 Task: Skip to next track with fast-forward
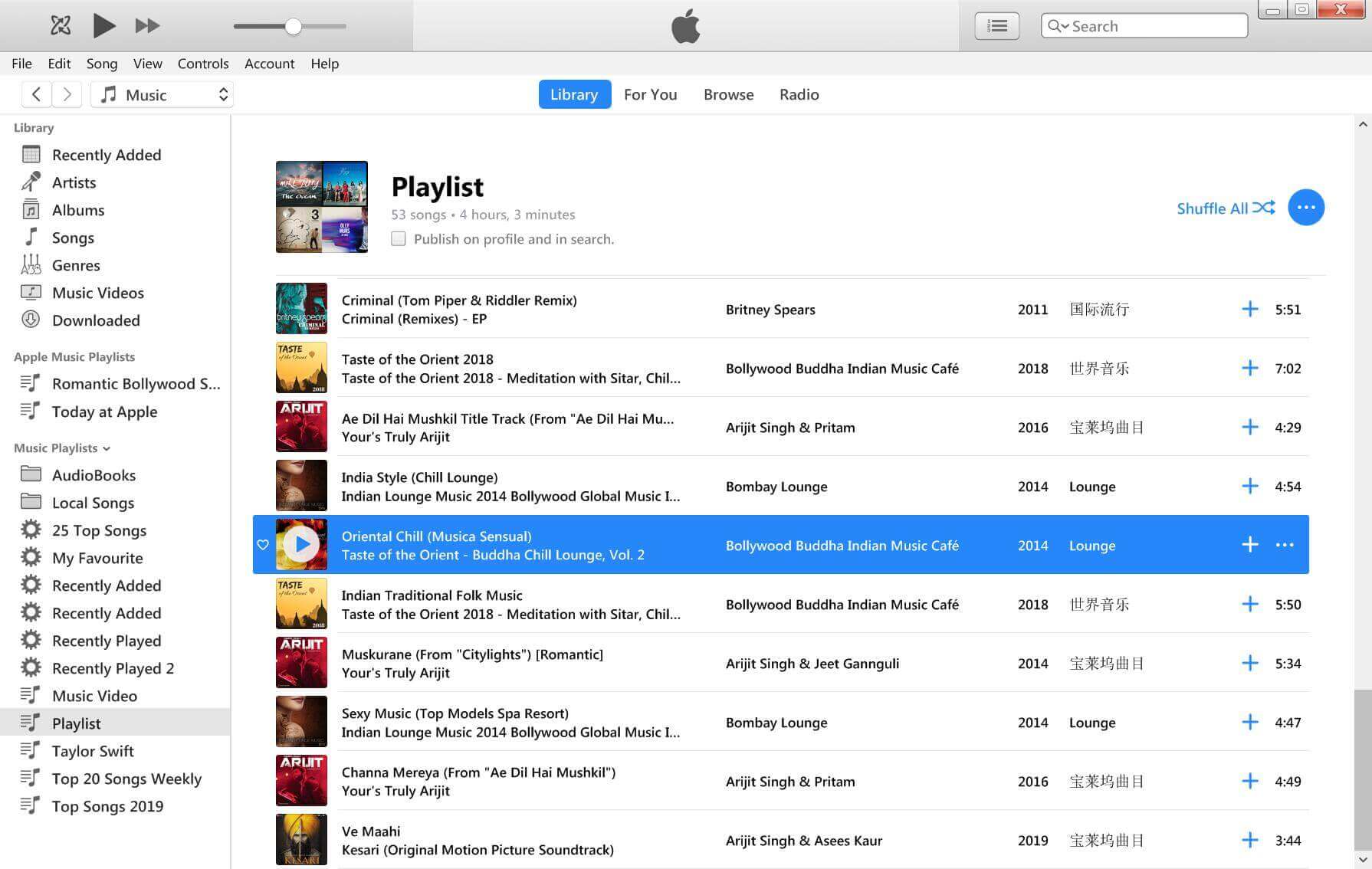[x=147, y=25]
